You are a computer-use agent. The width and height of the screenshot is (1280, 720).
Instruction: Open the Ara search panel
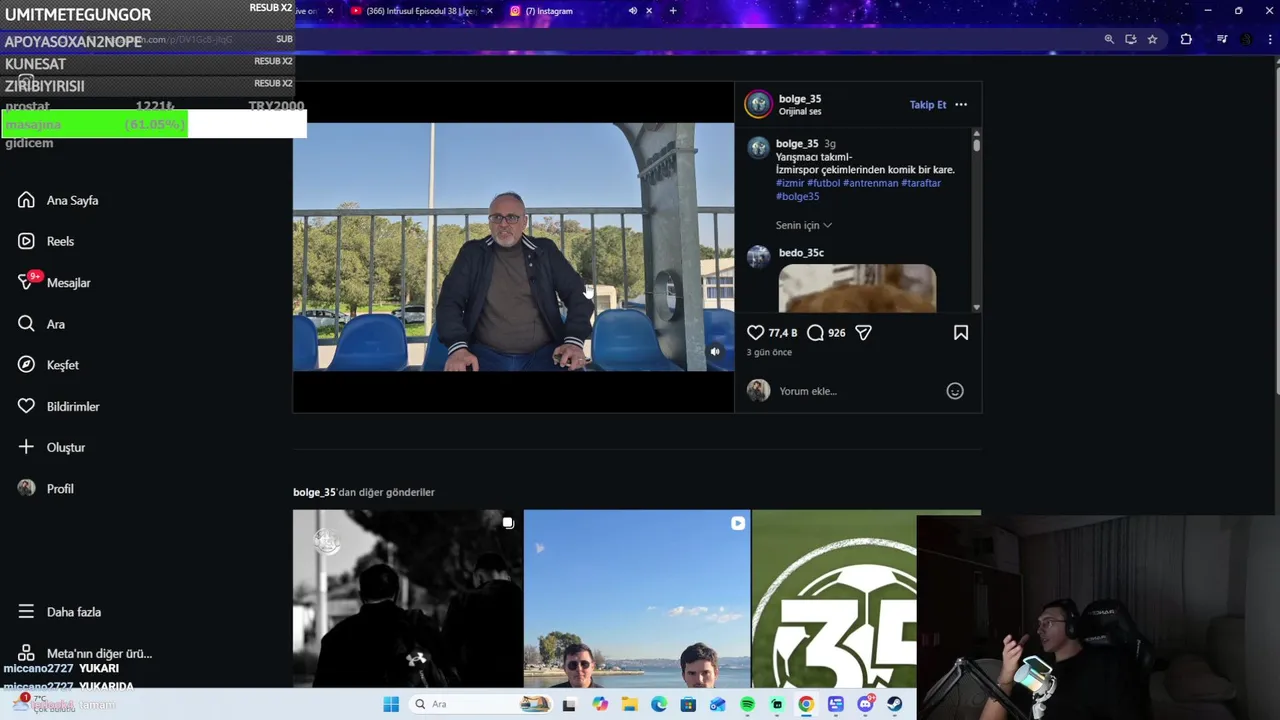point(41,324)
